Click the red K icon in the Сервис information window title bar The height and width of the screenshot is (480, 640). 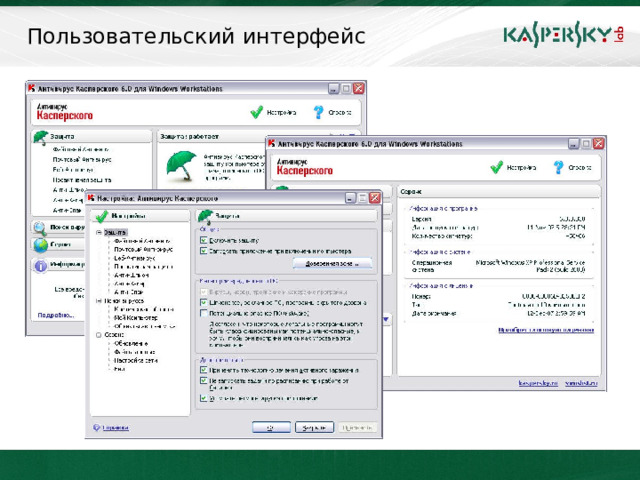click(271, 143)
